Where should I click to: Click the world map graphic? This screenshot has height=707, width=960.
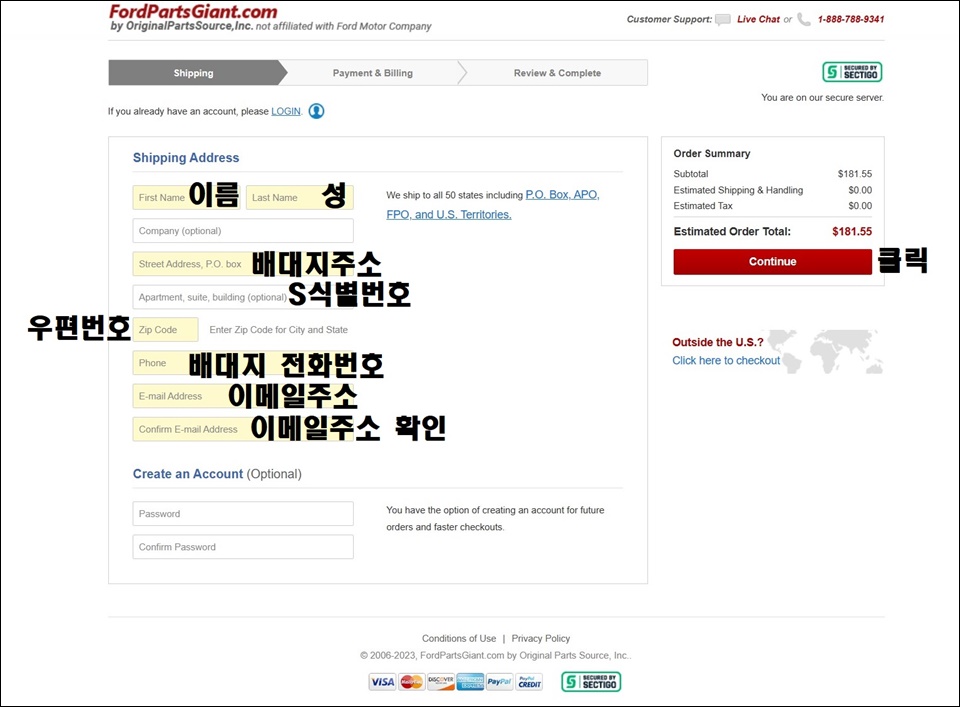coord(825,351)
